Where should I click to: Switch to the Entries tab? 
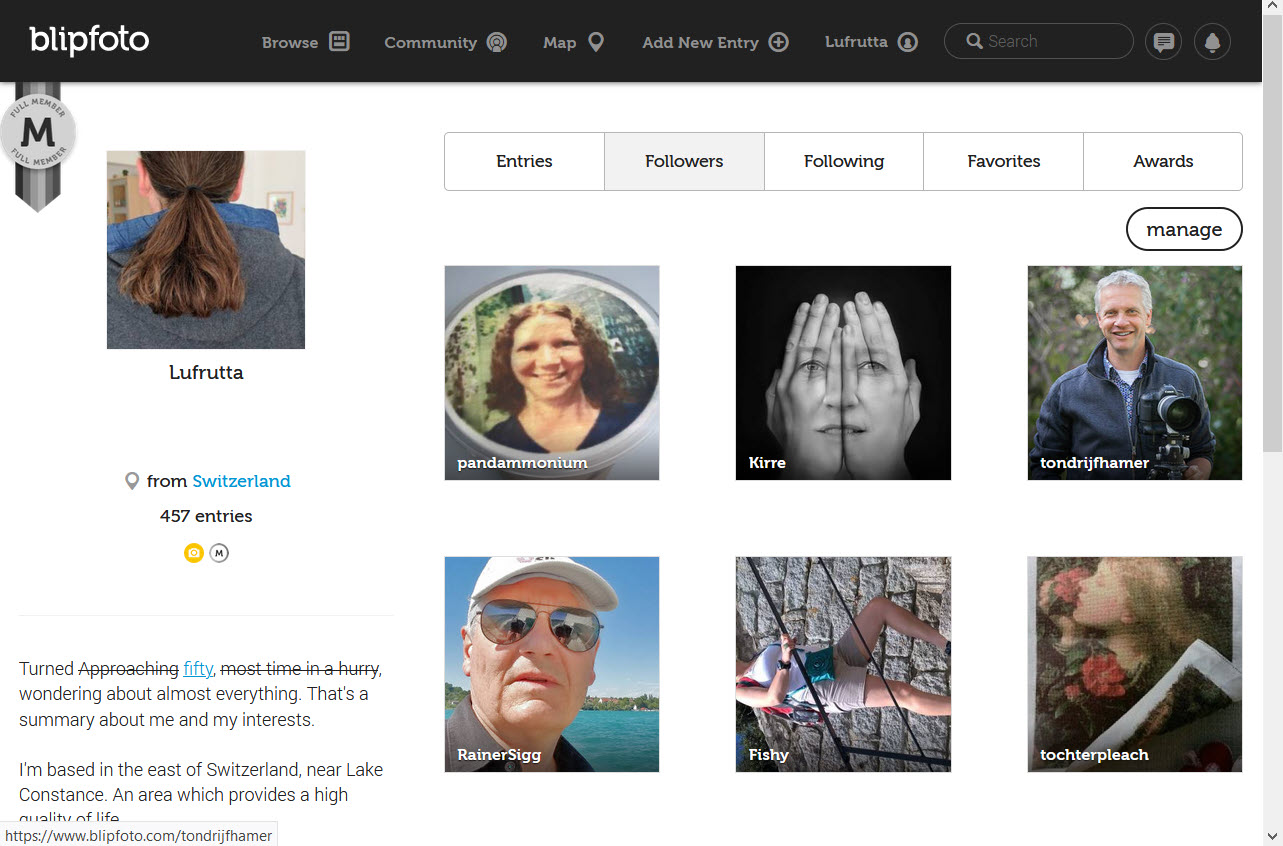tap(524, 161)
